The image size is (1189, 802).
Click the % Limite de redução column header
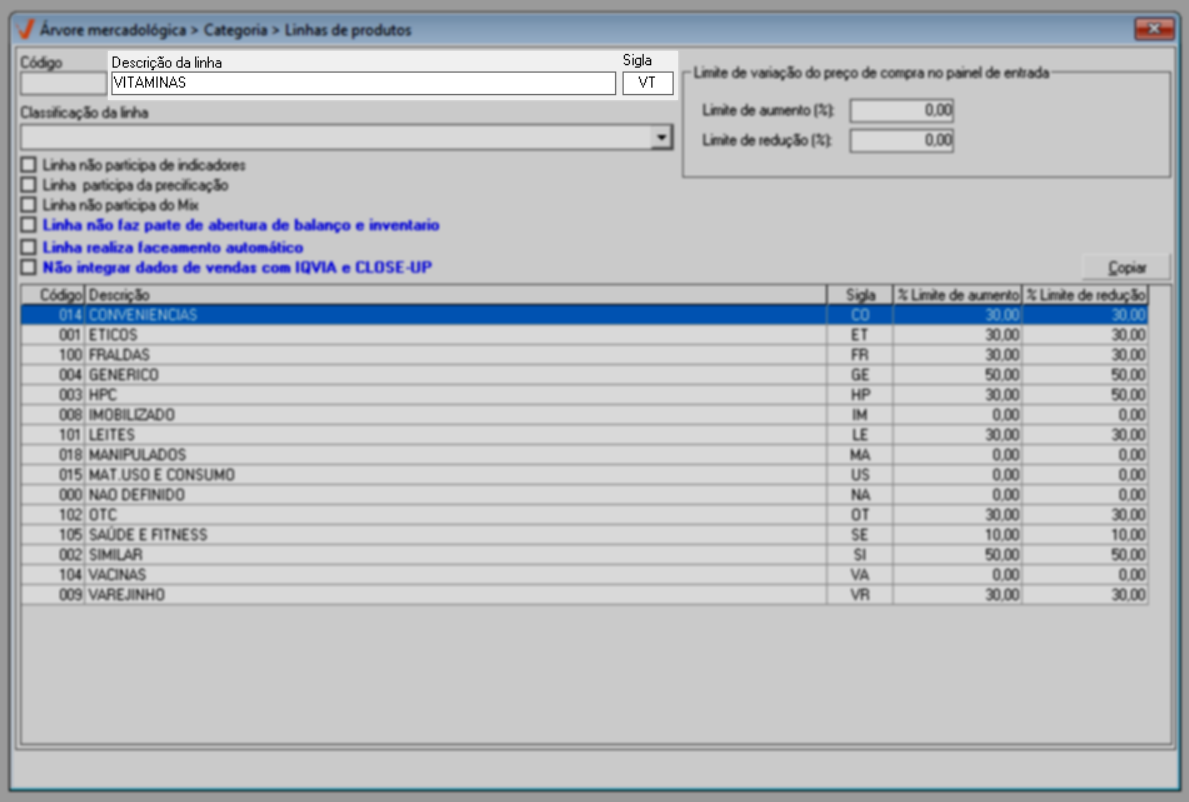[1084, 295]
